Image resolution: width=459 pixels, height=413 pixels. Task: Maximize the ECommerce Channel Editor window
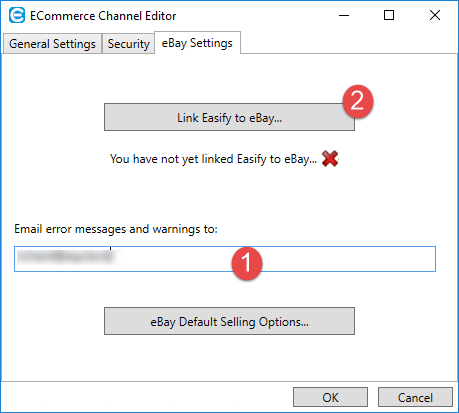(389, 15)
